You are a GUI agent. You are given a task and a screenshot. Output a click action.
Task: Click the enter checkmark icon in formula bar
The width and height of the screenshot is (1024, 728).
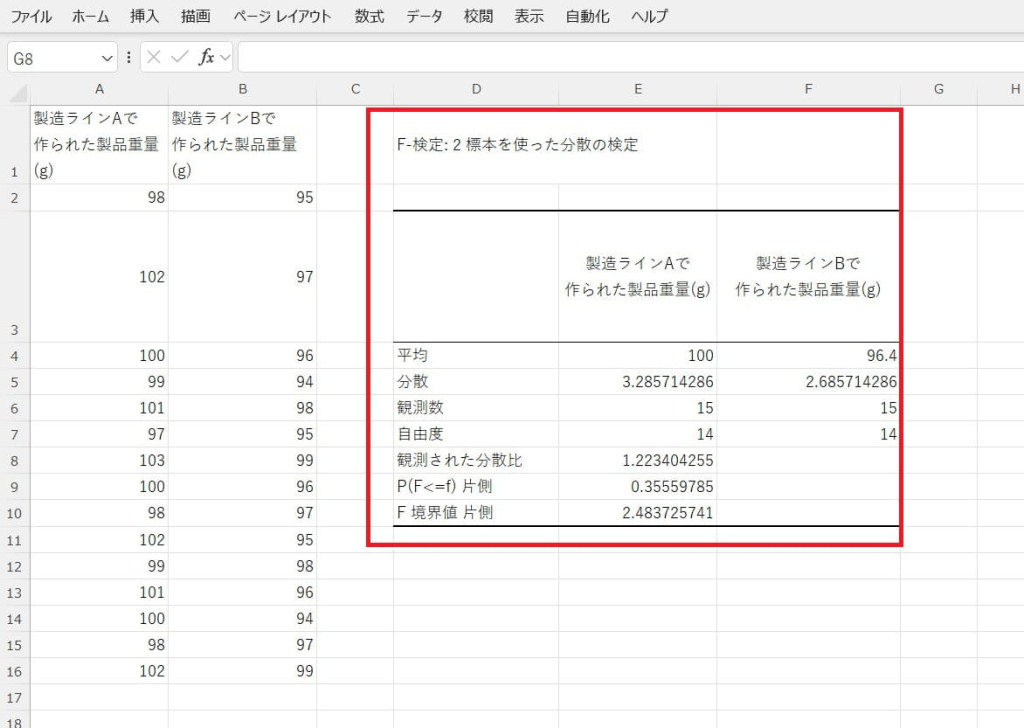[180, 58]
